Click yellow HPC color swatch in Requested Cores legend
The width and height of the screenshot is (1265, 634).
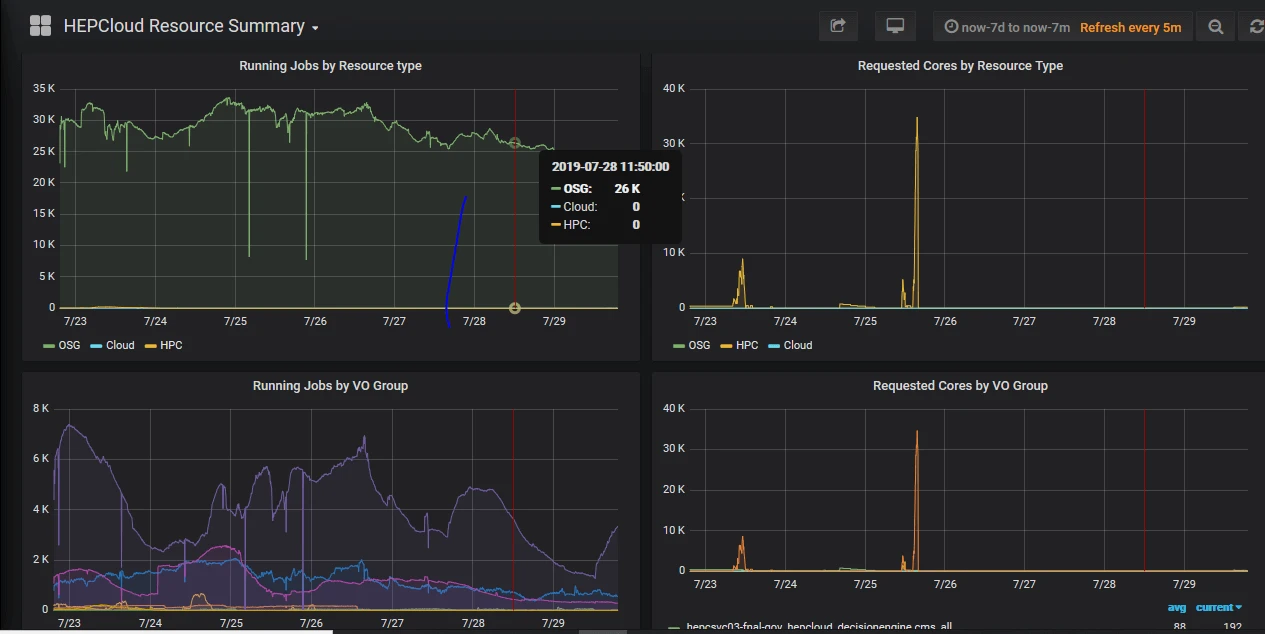pyautogui.click(x=726, y=345)
